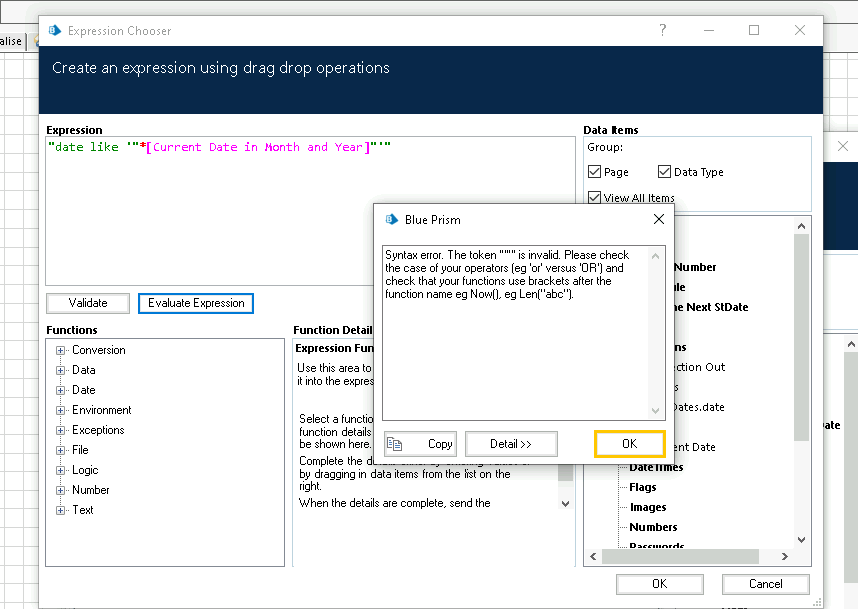This screenshot has width=858, height=609.
Task: Expand the Conversion functions node
Action: click(x=61, y=350)
